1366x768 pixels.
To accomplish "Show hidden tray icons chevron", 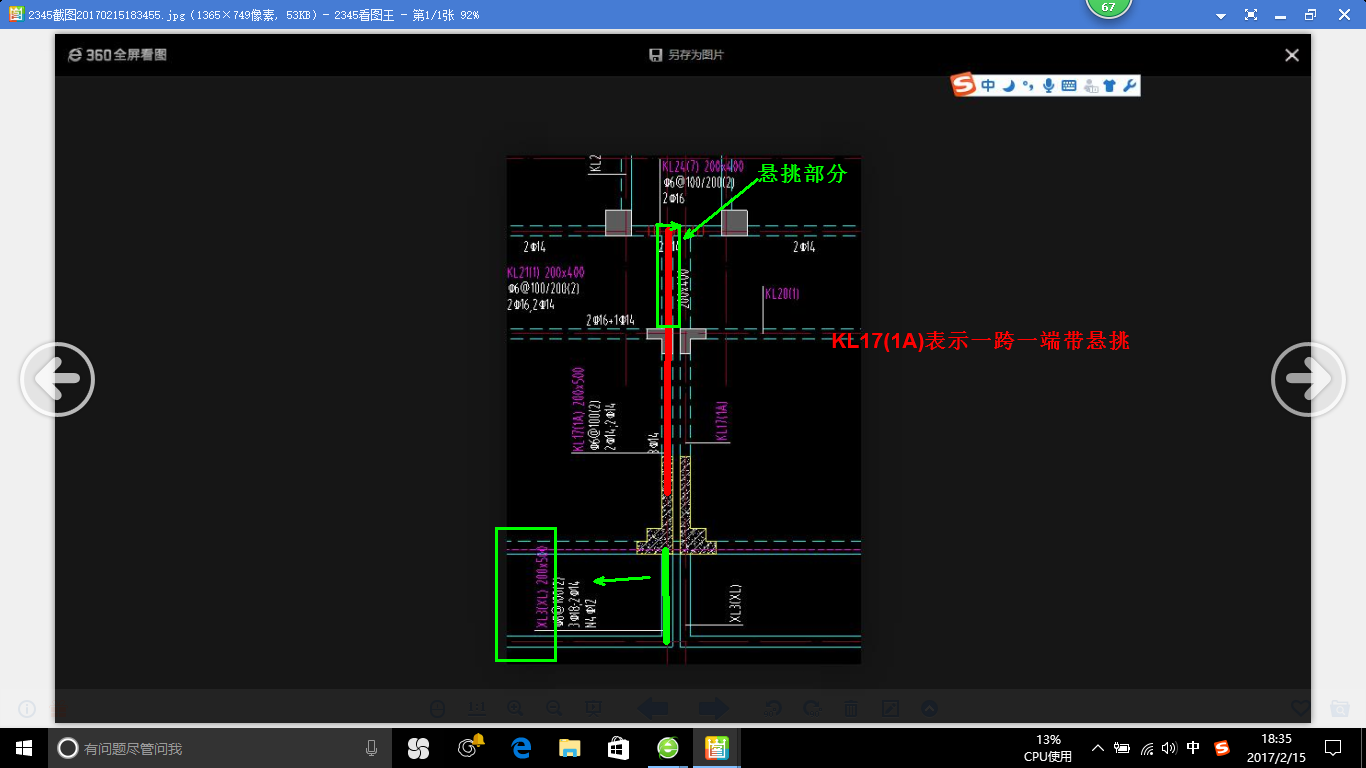I will pyautogui.click(x=1098, y=748).
